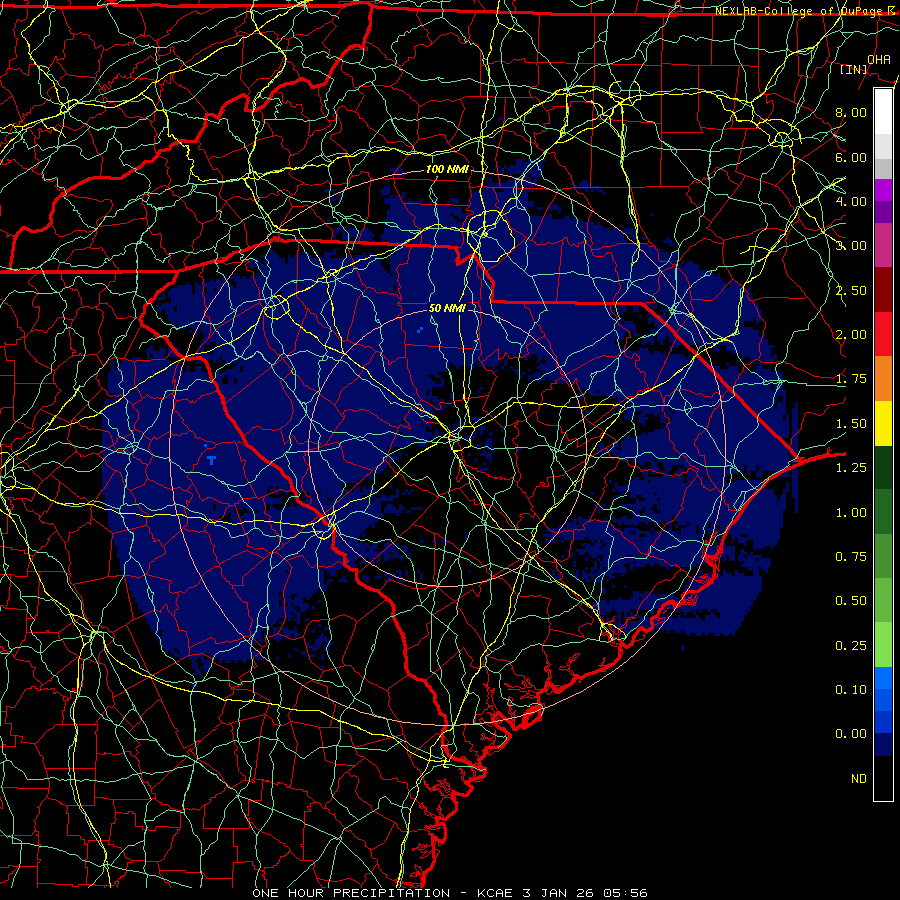Click the black ND swatch at the legend bottom

click(x=883, y=778)
